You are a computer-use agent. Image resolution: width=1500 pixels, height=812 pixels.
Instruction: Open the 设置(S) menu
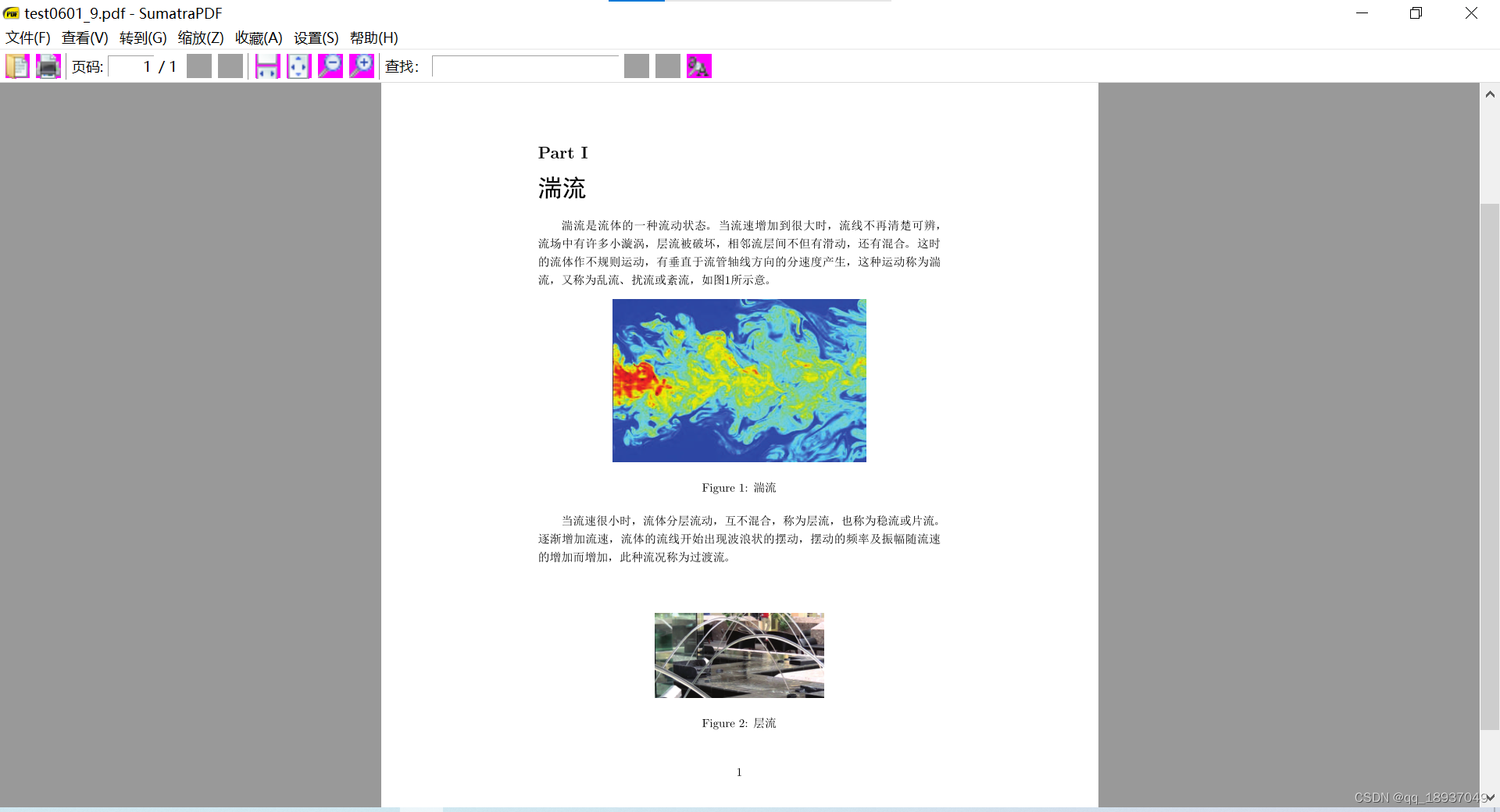coord(316,37)
